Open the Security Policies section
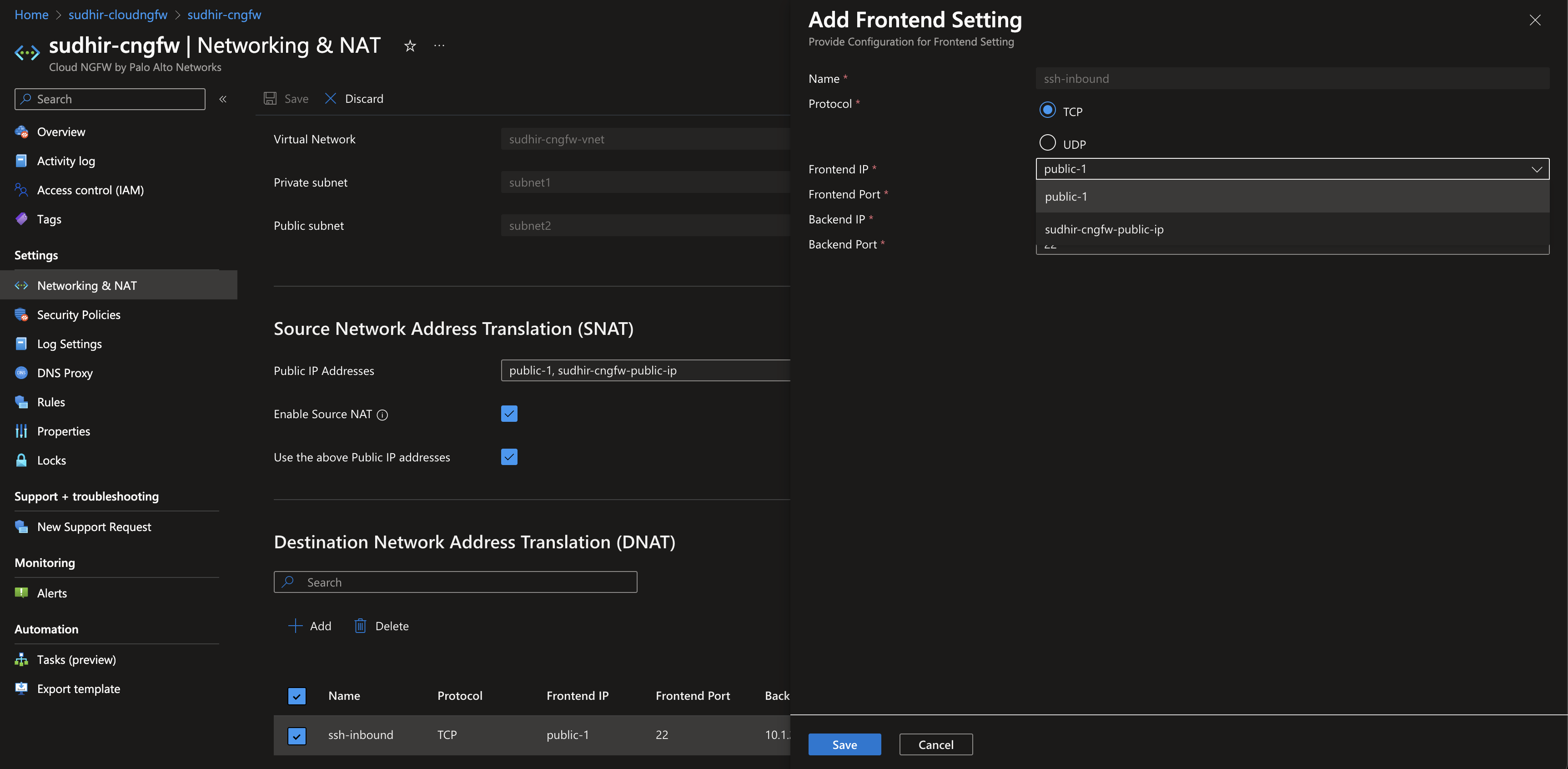 coord(79,314)
